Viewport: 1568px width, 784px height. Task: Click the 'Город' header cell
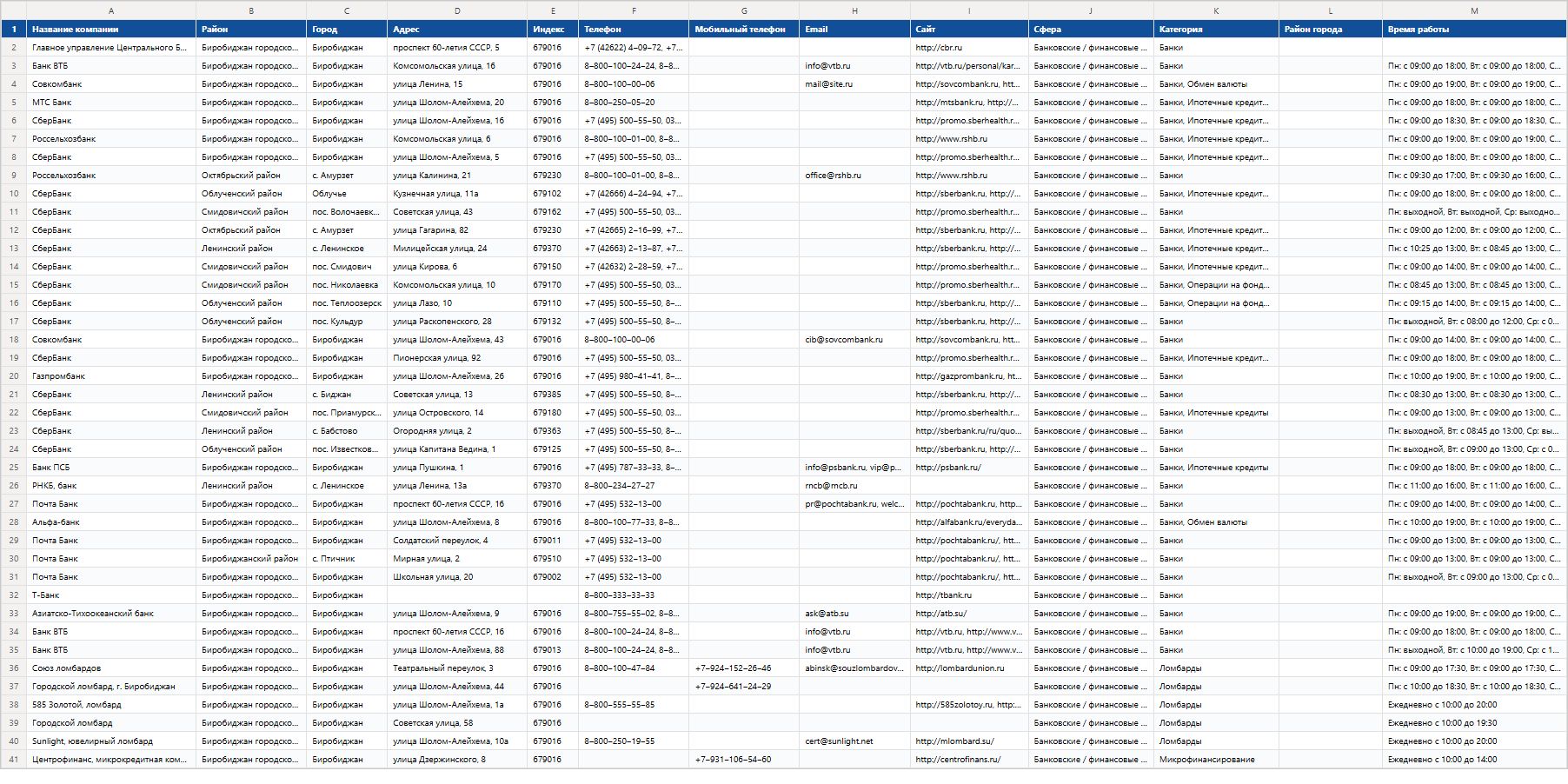click(347, 29)
